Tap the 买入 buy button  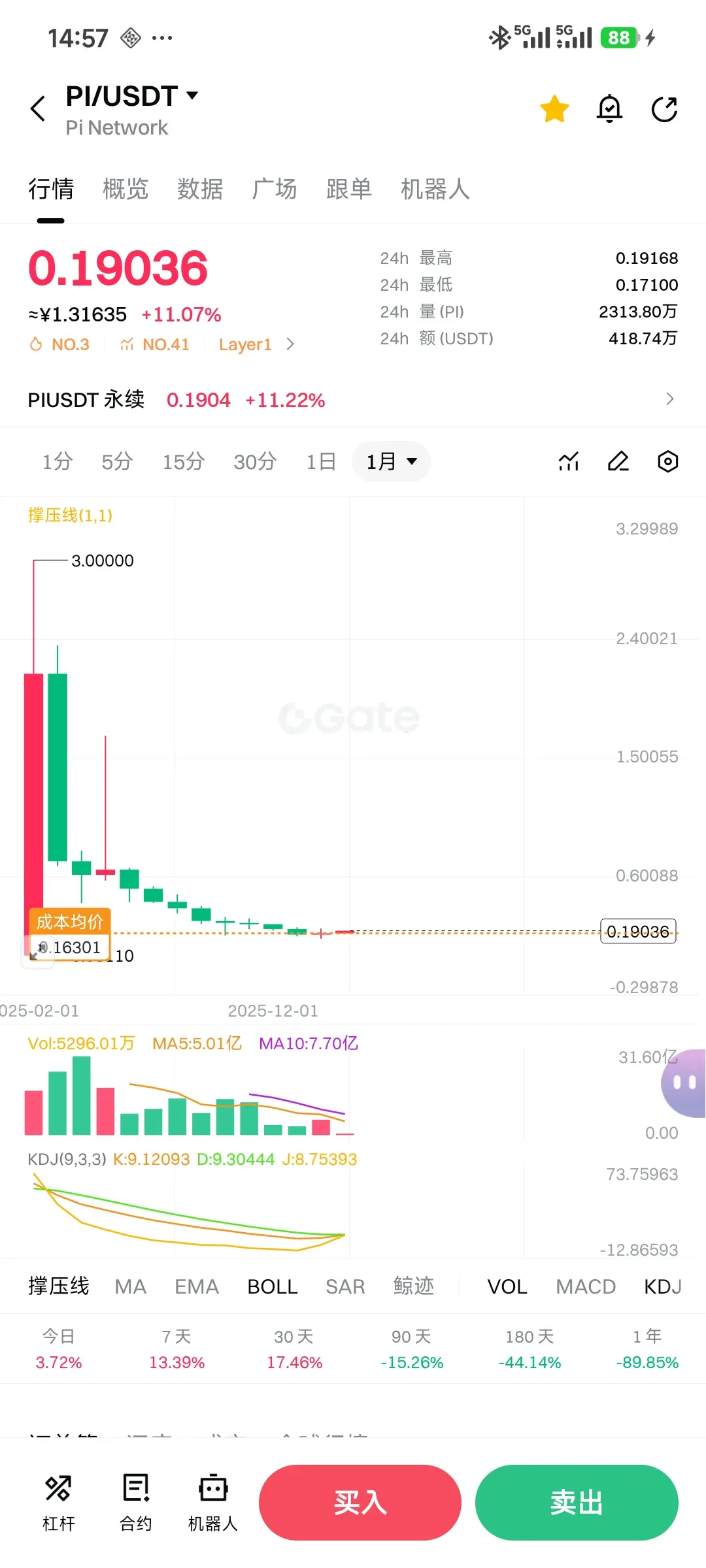[360, 1502]
